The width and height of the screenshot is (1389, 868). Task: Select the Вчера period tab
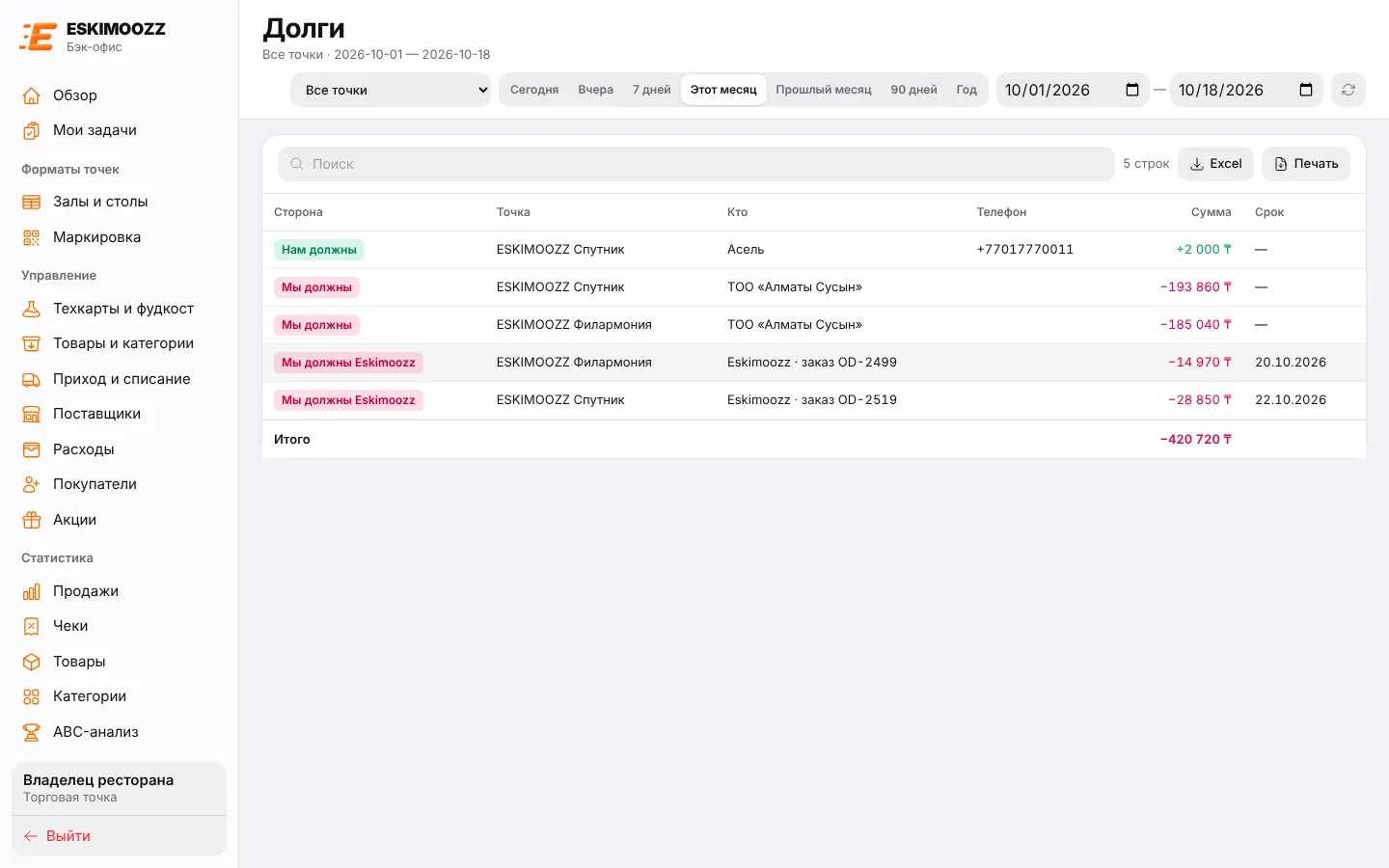[x=596, y=90]
